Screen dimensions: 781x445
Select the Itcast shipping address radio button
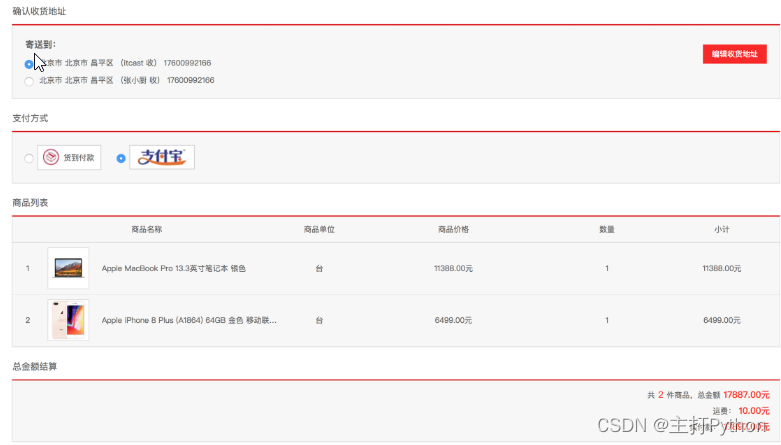click(29, 64)
